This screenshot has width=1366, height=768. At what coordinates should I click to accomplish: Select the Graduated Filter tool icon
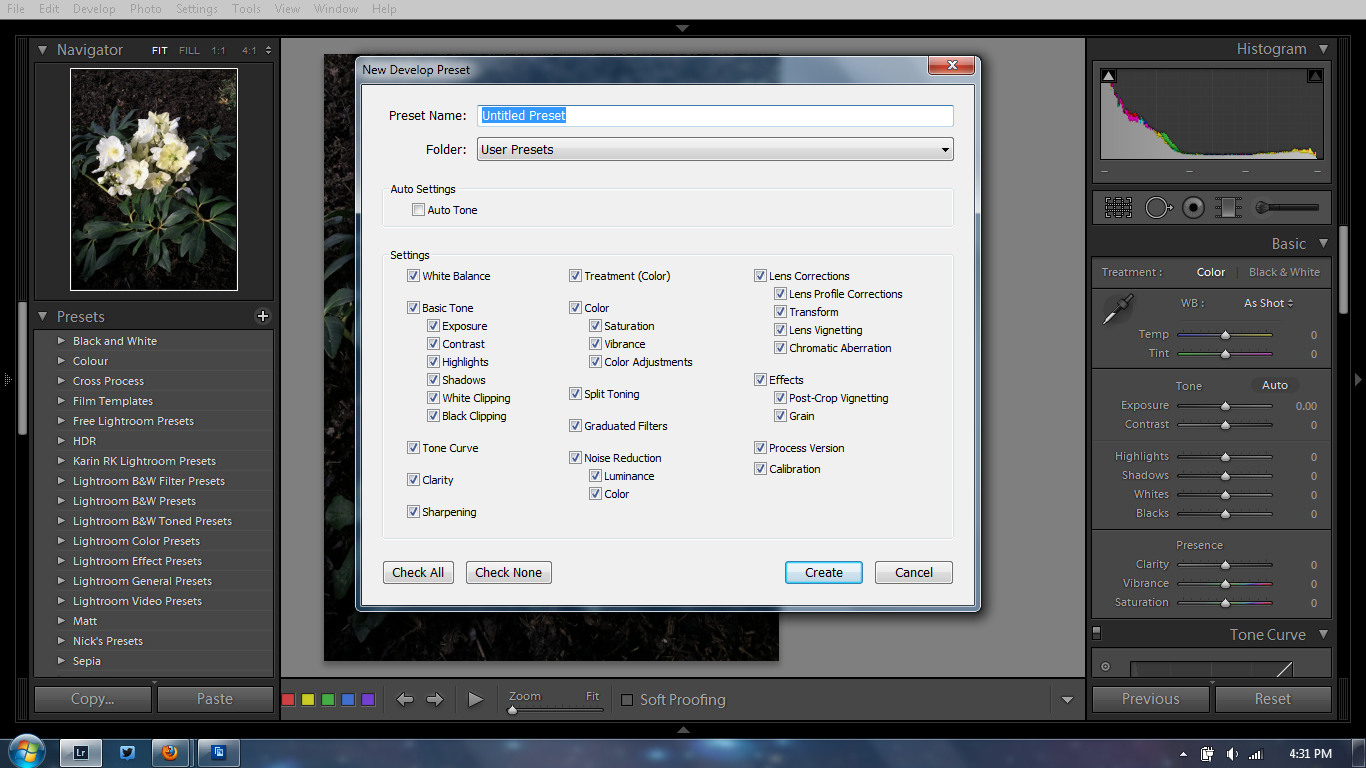(x=1228, y=207)
